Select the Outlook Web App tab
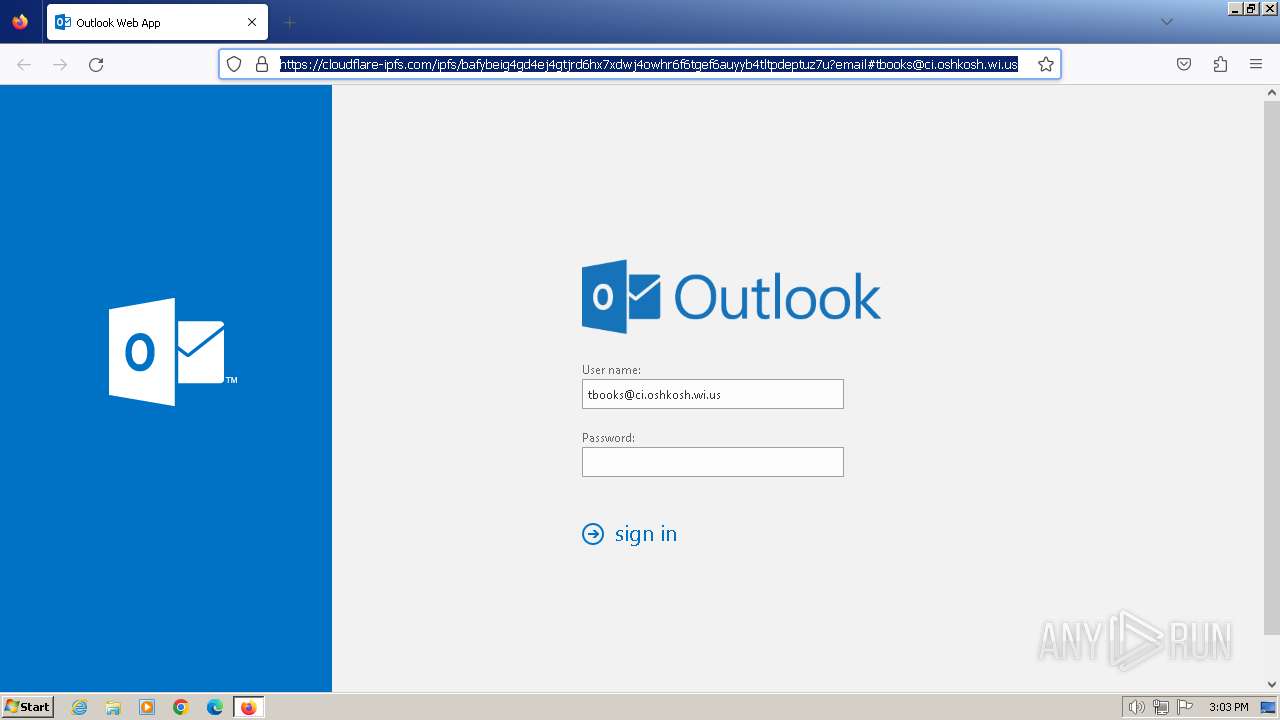 [x=157, y=22]
